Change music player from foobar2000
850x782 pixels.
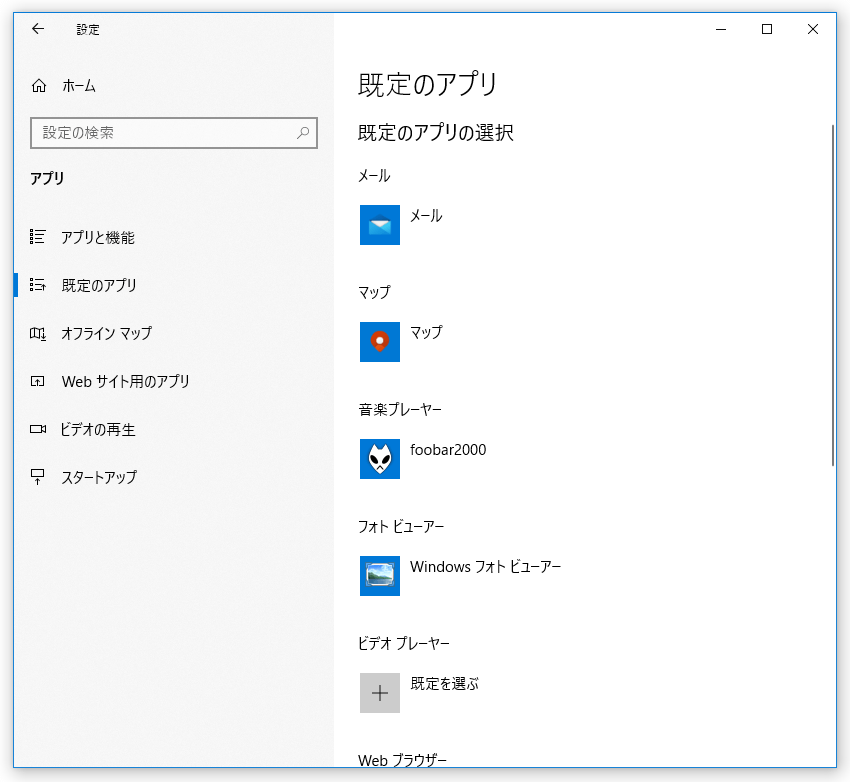[448, 450]
